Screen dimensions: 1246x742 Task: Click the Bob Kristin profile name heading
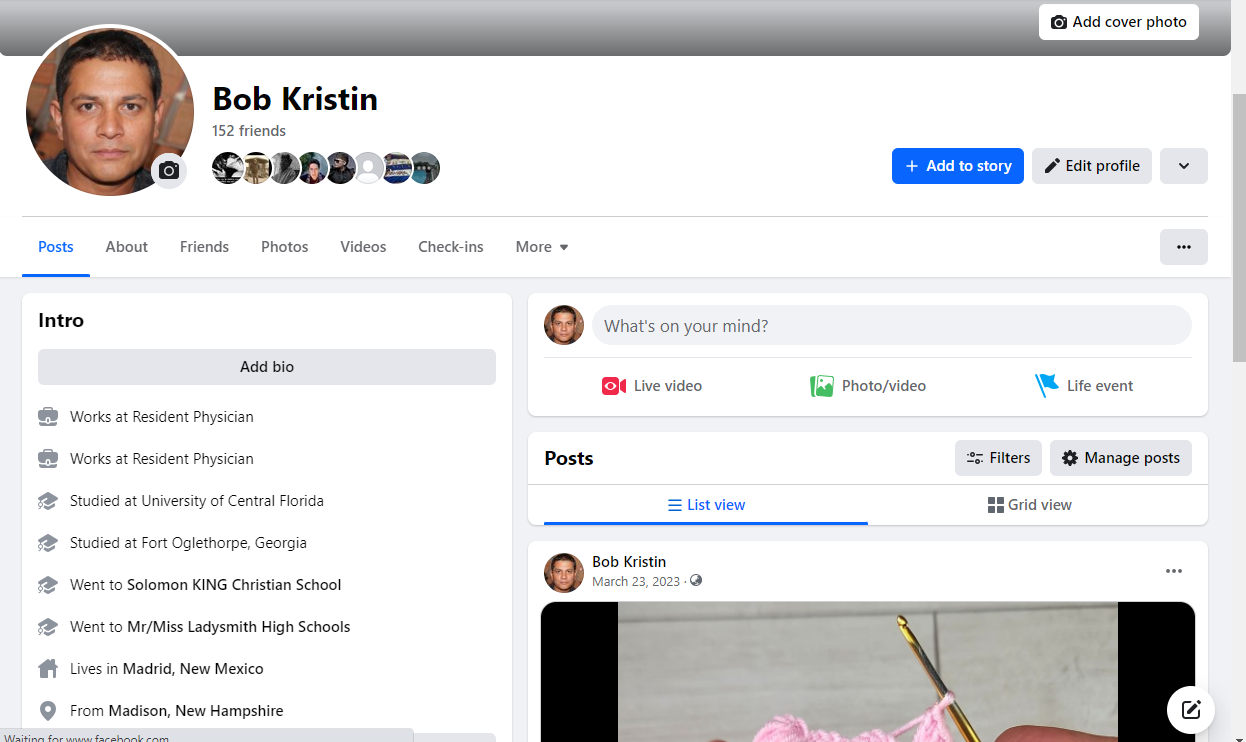(x=295, y=99)
